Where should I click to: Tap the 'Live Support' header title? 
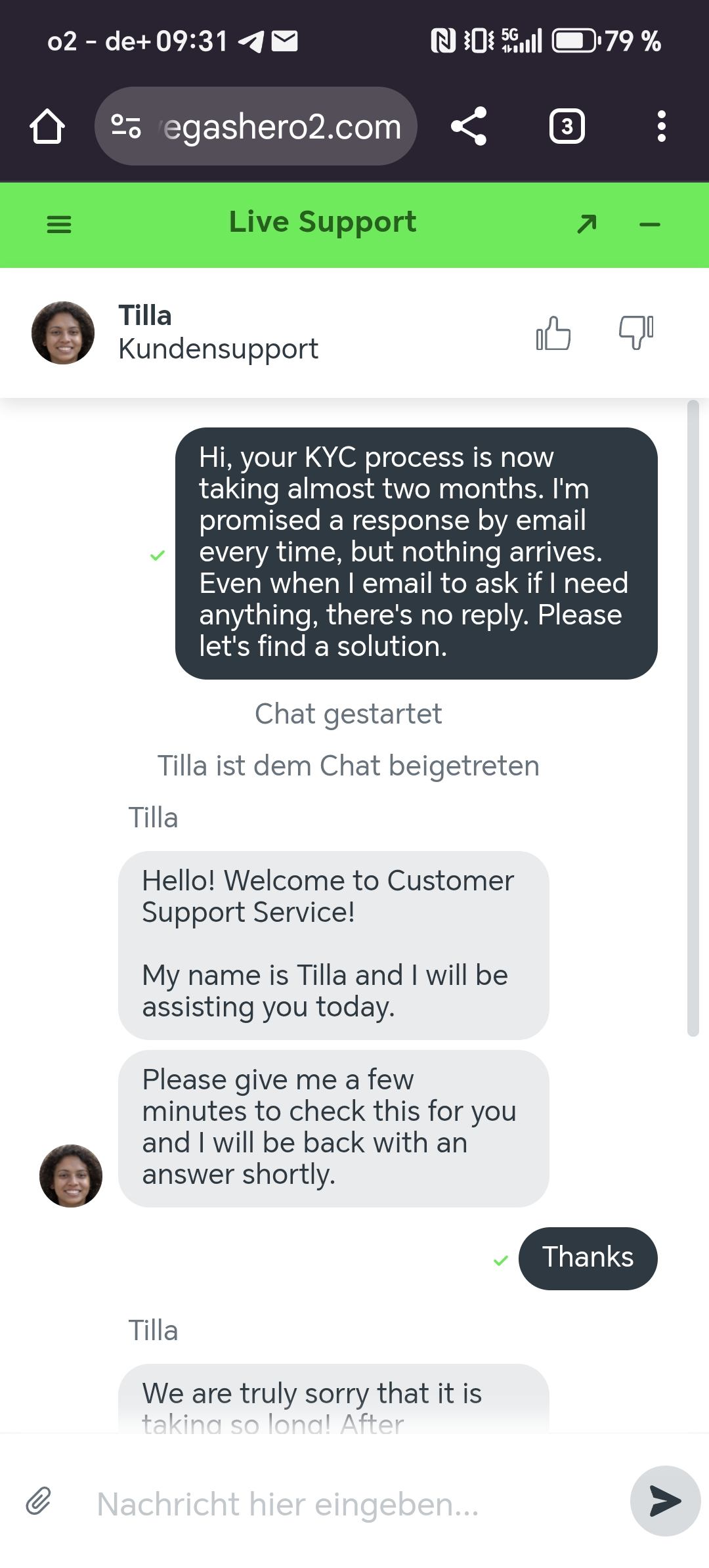click(322, 222)
